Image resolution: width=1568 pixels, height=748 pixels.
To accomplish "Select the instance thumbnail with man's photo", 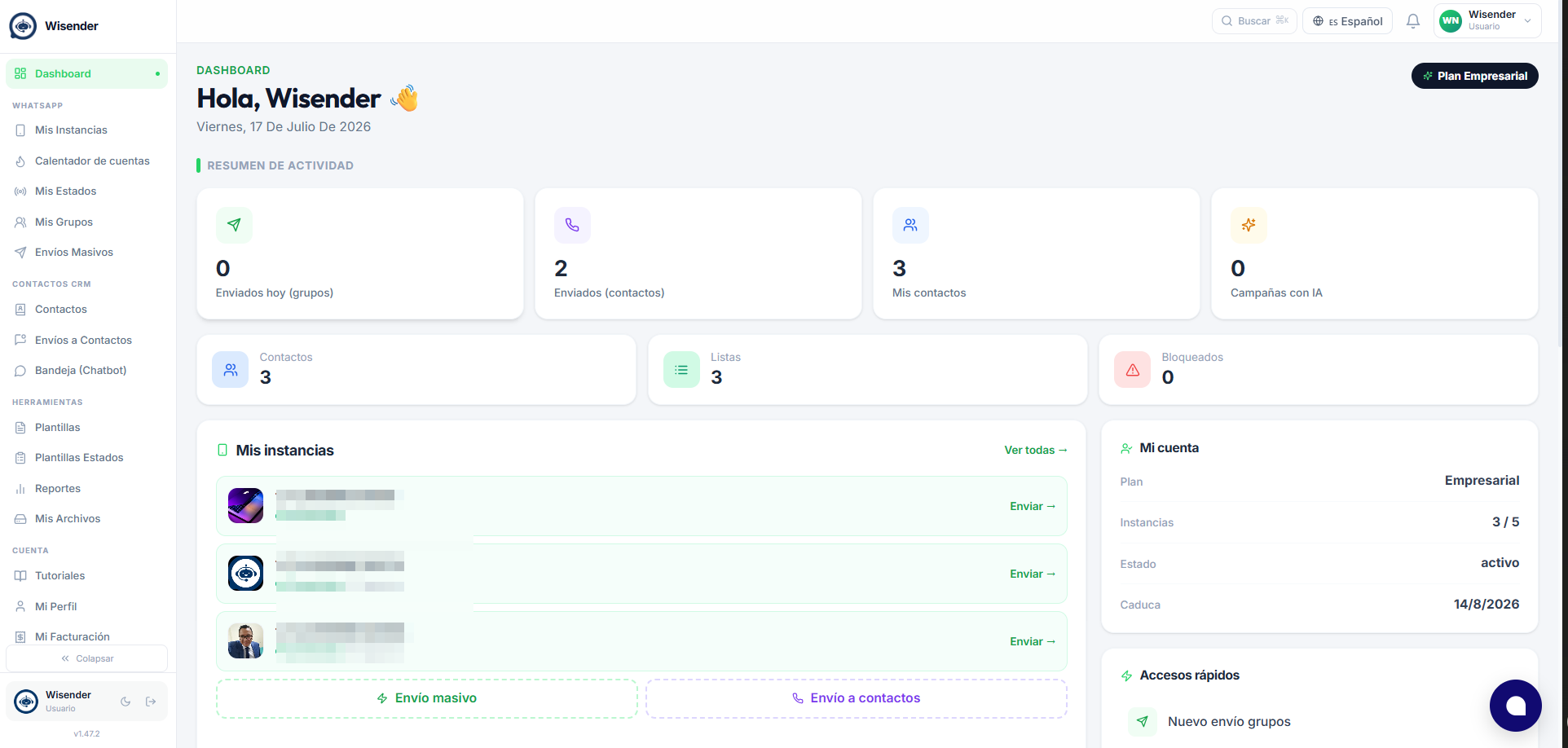I will coord(245,641).
